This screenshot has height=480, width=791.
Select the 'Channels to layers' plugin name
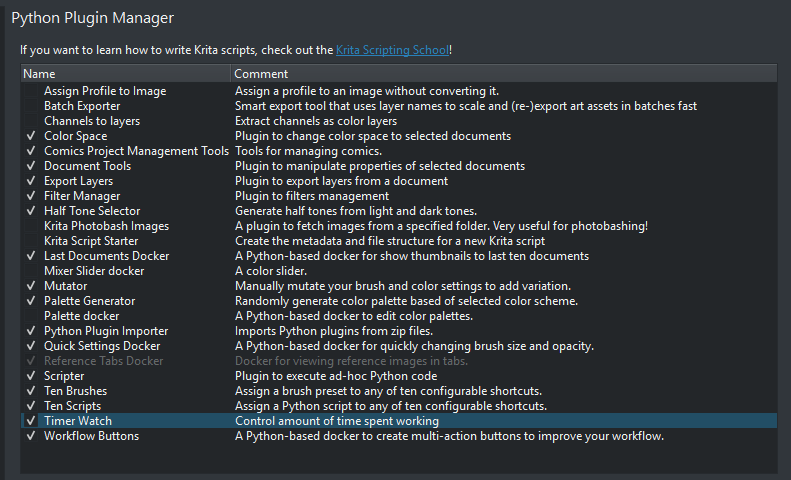point(92,121)
